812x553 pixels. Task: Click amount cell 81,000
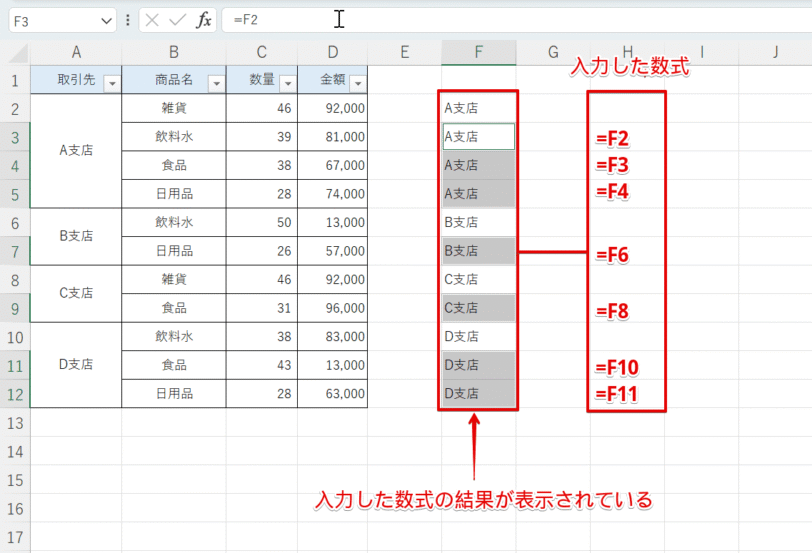[x=333, y=137]
